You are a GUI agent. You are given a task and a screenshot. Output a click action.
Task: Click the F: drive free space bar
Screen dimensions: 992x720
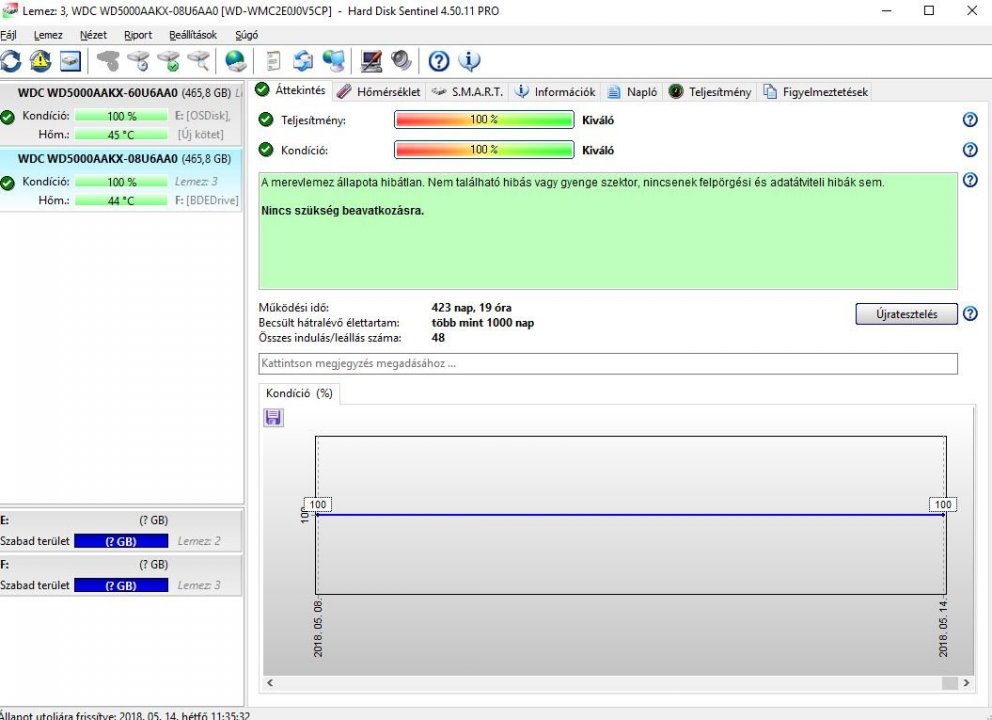pos(121,586)
